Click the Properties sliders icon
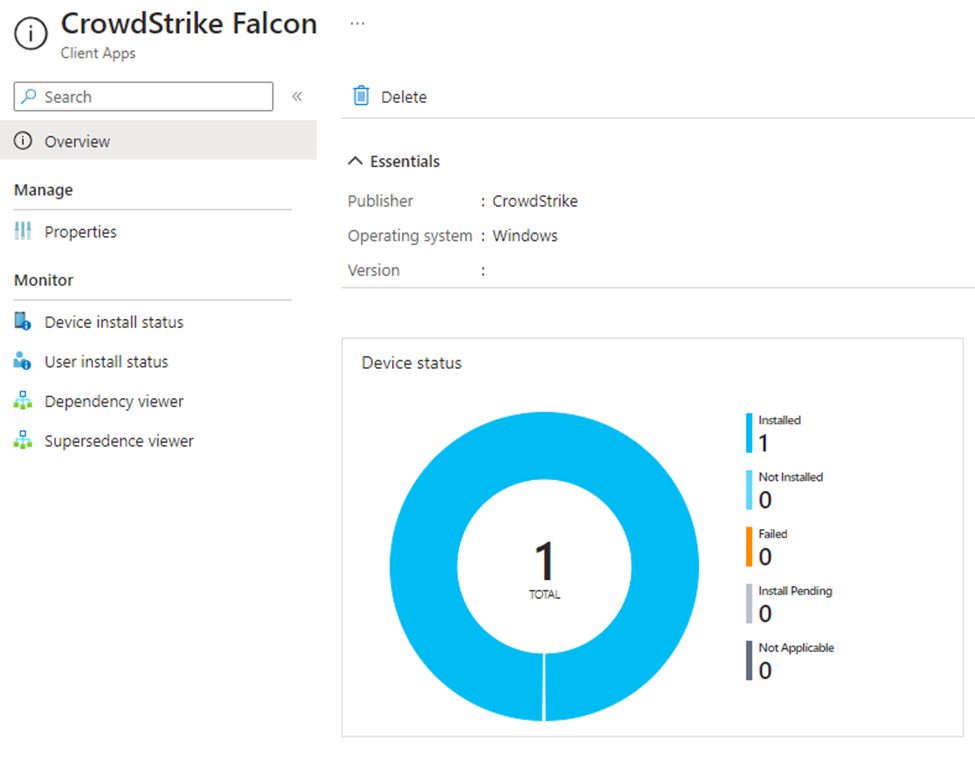Screen dimensions: 975x757 (23, 232)
